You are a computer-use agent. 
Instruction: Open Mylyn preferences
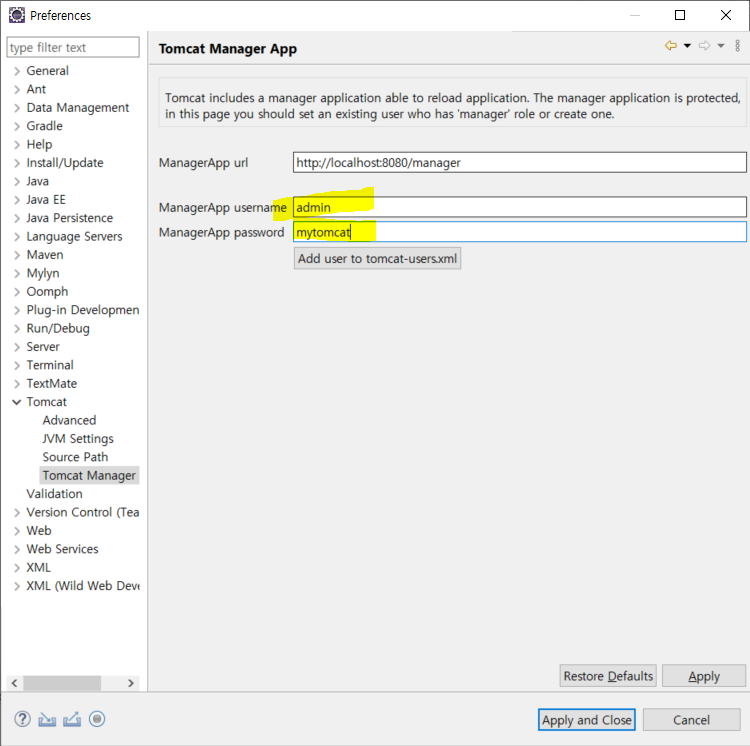[43, 274]
